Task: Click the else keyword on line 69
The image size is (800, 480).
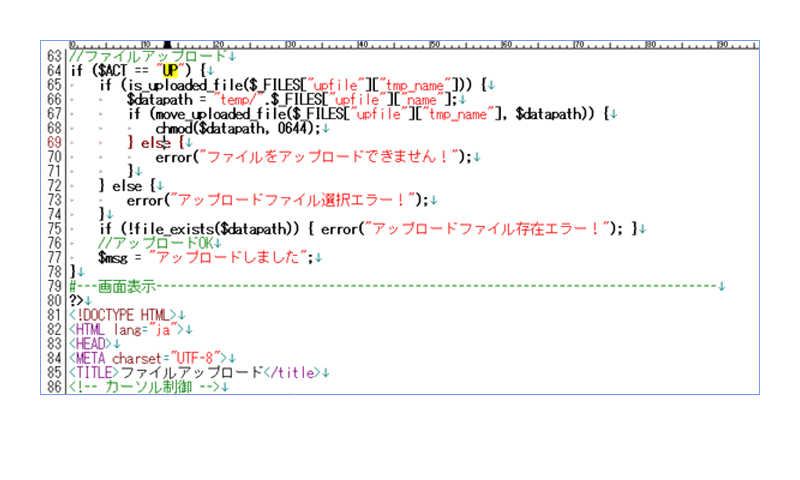Action: [x=156, y=143]
